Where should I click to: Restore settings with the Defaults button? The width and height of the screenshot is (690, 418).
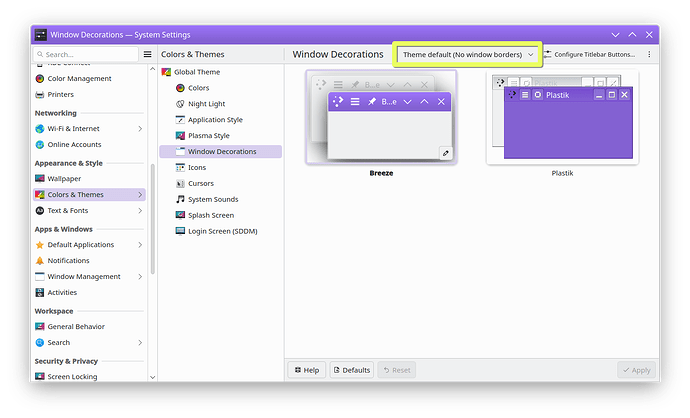point(352,370)
